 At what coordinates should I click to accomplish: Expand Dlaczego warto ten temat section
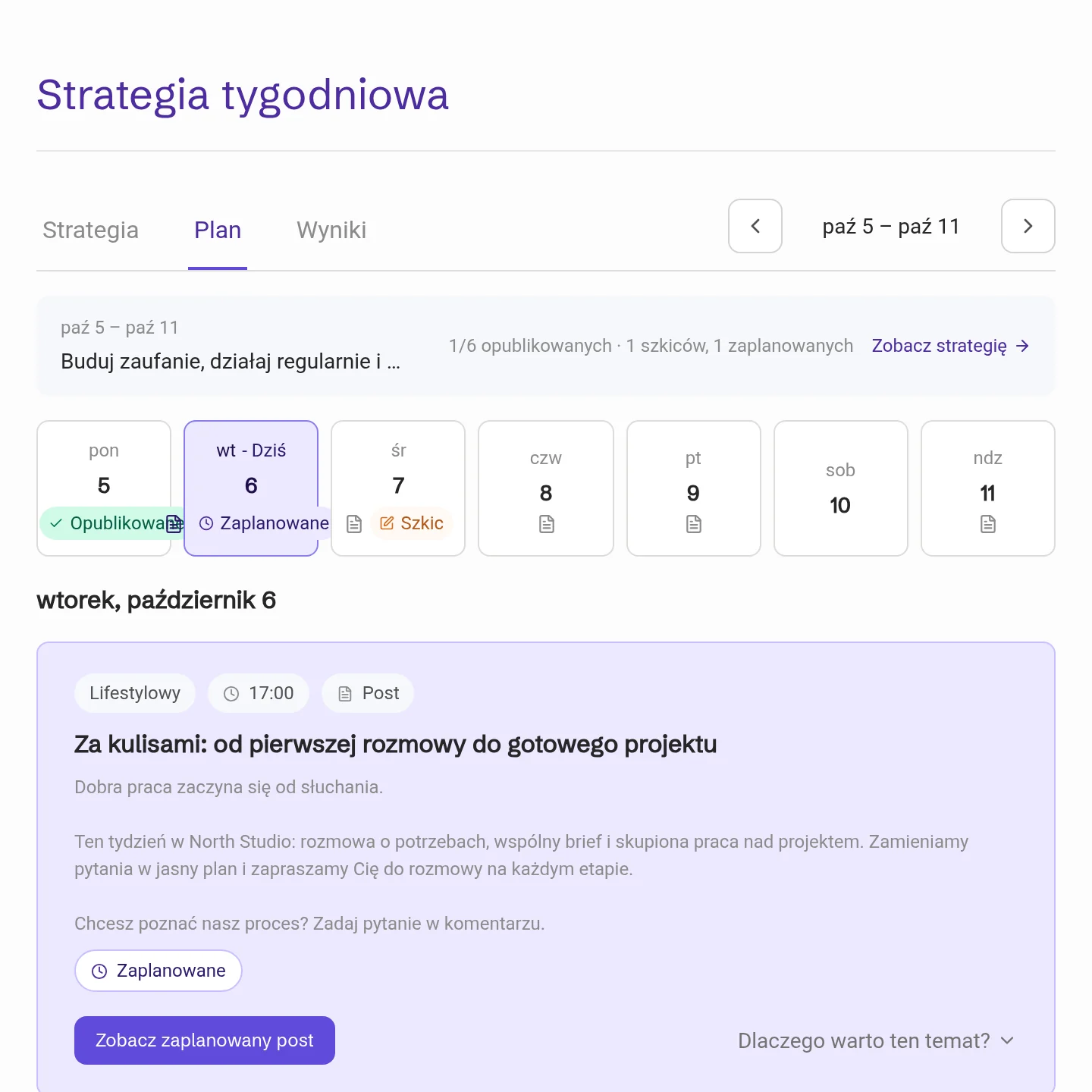coord(876,1040)
